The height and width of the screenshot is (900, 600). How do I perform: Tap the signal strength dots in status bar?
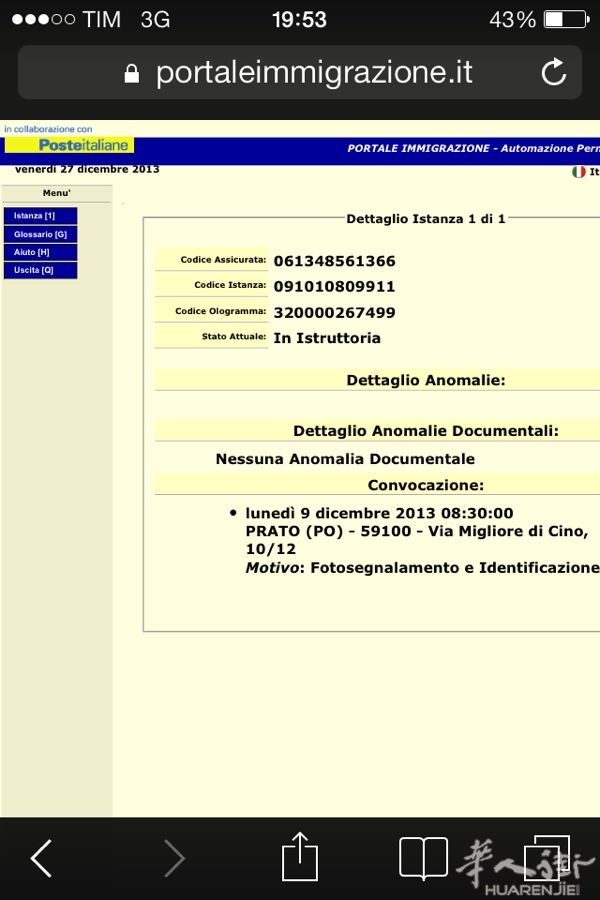coord(43,20)
